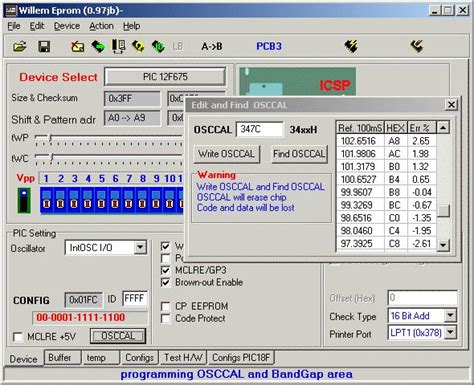Switch to the temp tab
Viewport: 474px width, 385px height.
tap(101, 358)
